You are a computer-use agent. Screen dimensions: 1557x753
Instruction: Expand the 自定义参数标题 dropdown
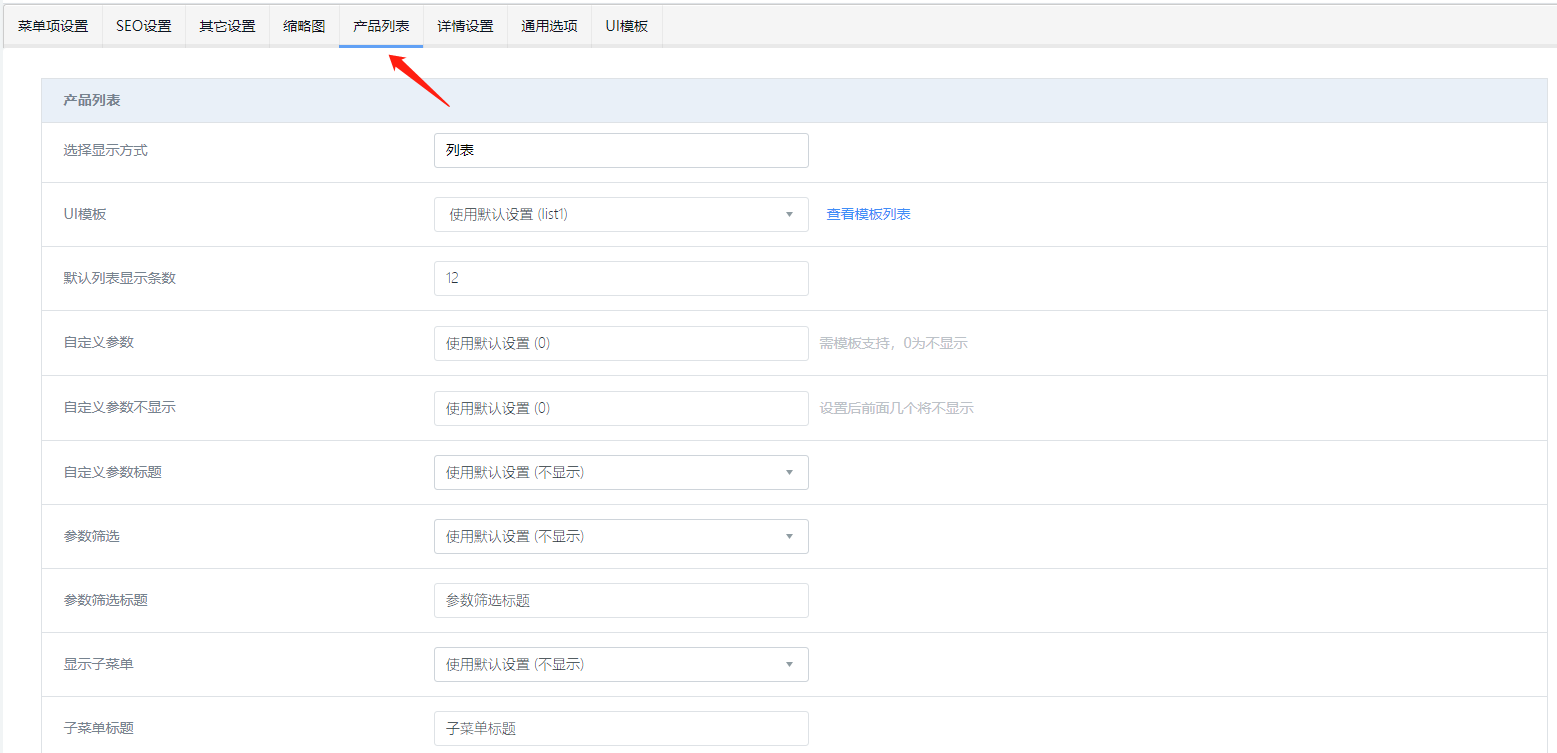coord(620,472)
